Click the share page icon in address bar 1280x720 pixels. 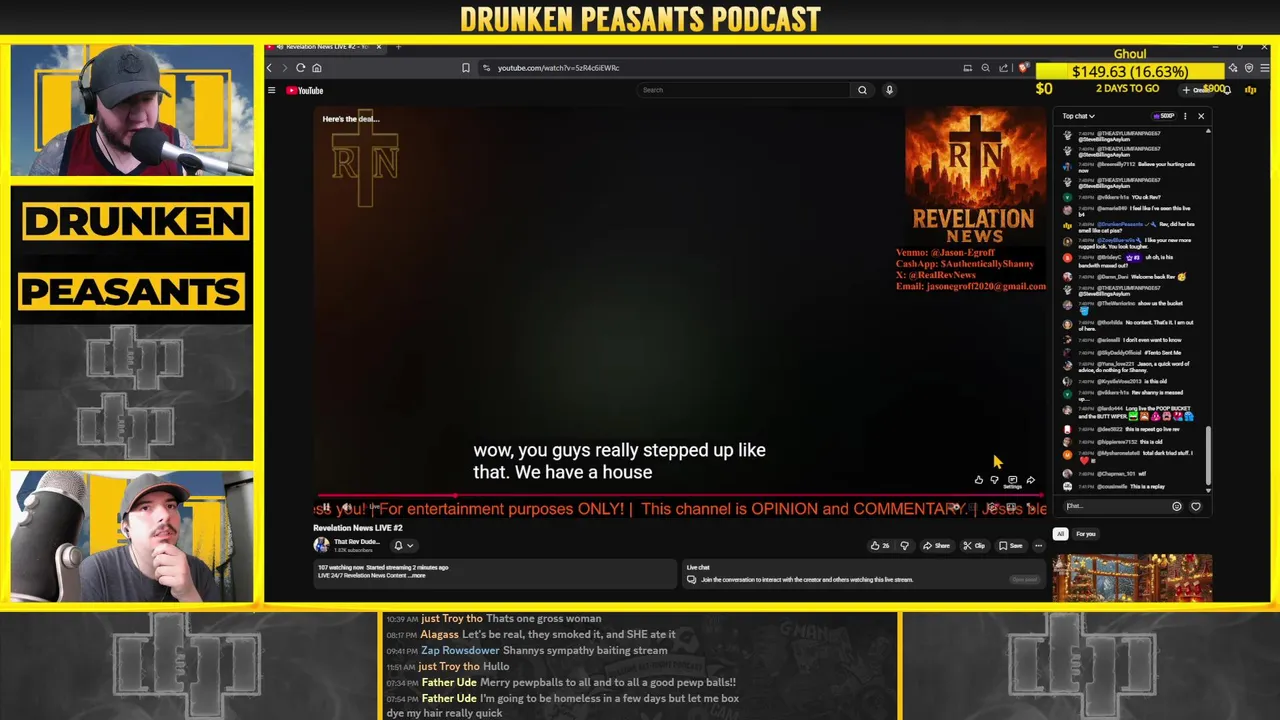point(1004,68)
